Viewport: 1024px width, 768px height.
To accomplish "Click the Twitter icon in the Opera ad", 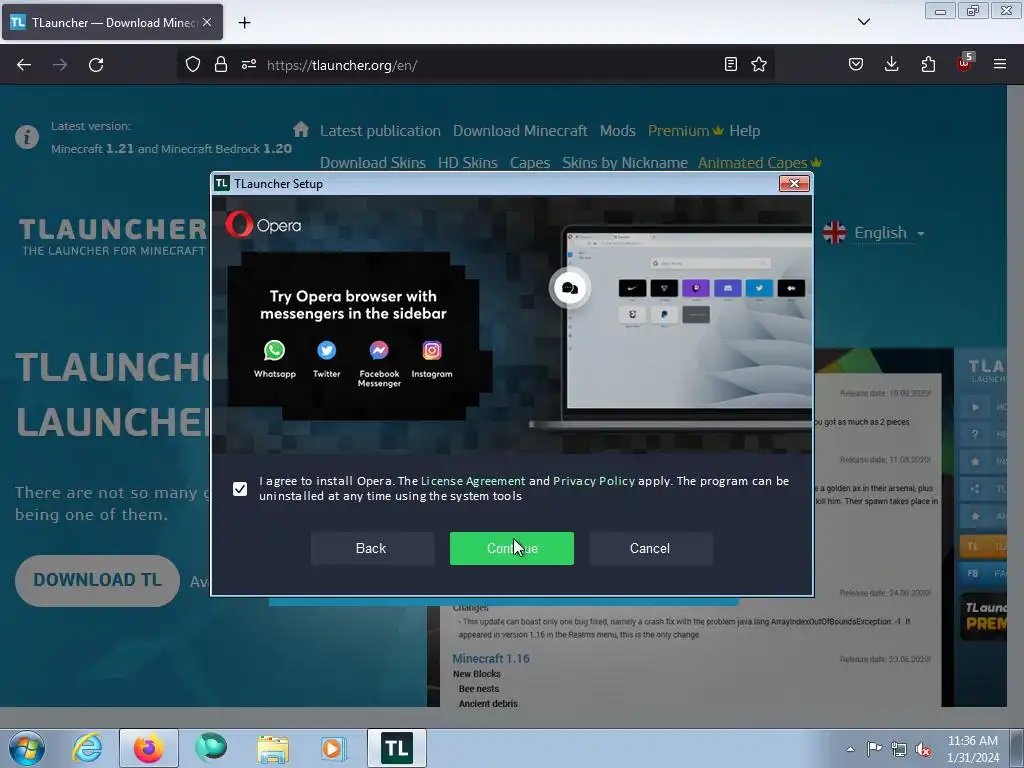I will click(x=327, y=351).
